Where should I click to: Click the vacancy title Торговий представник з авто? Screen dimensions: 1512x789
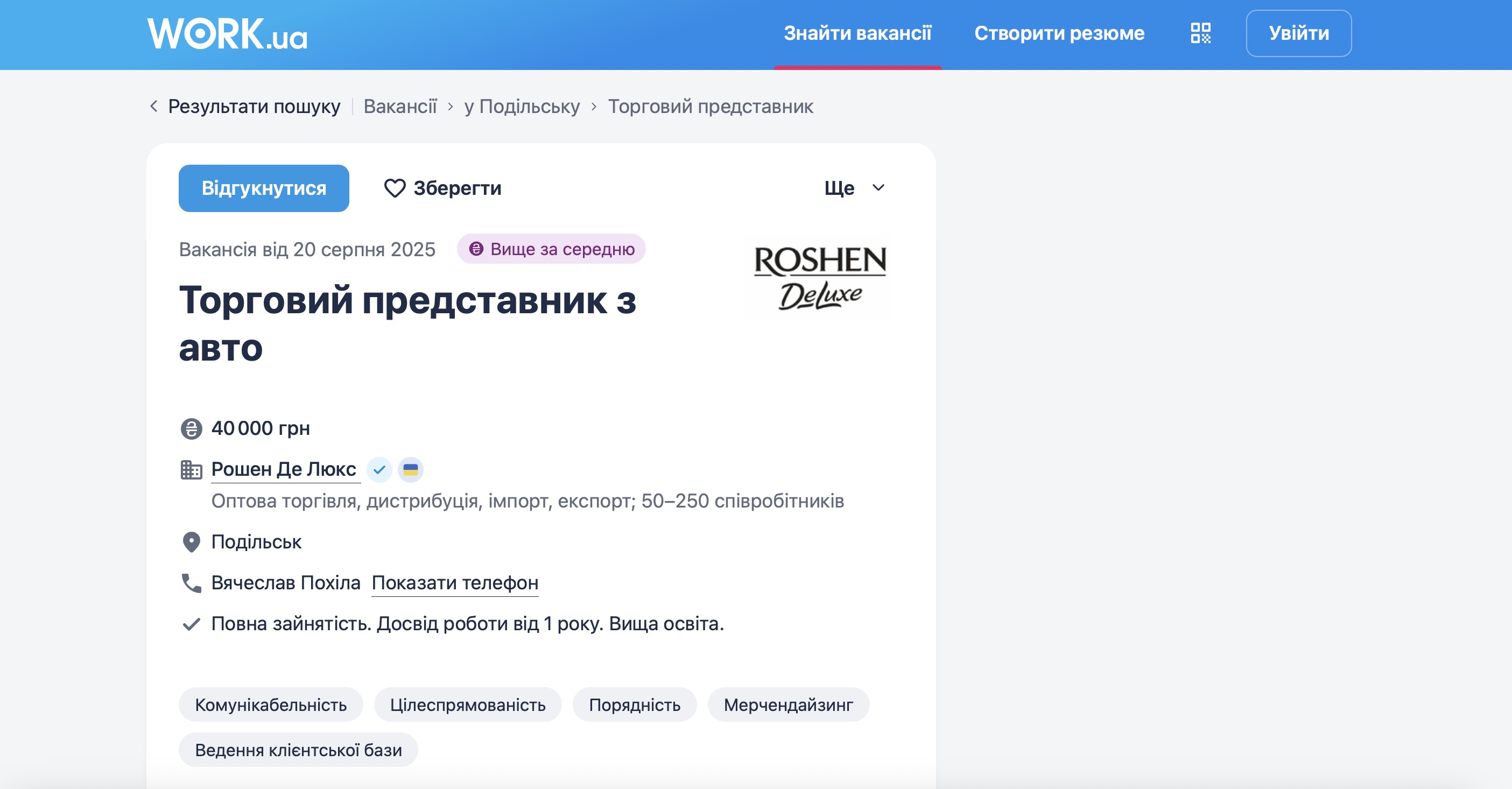tap(407, 324)
